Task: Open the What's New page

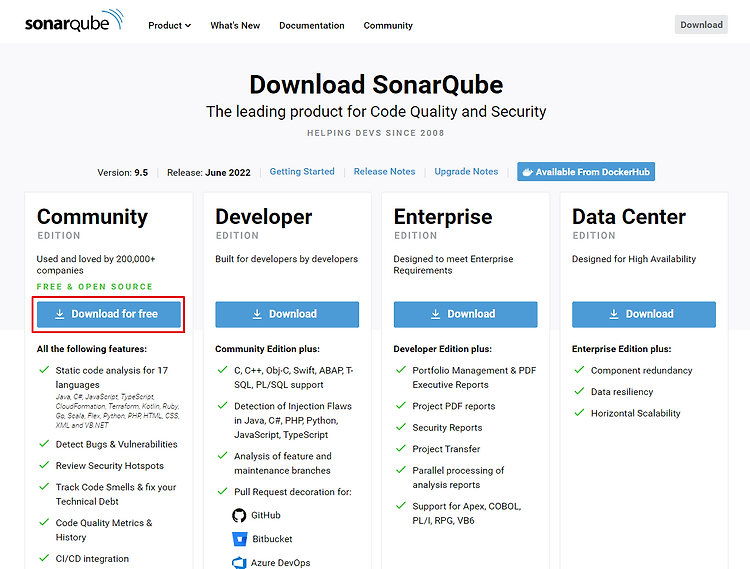Action: coord(235,25)
